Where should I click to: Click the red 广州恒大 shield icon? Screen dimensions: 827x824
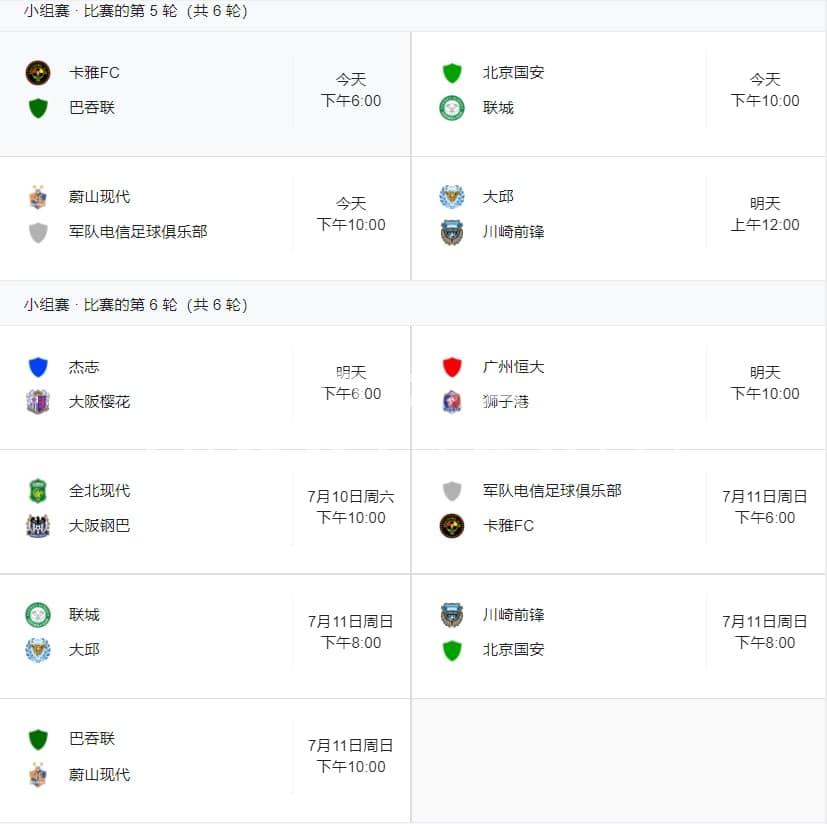tap(452, 367)
